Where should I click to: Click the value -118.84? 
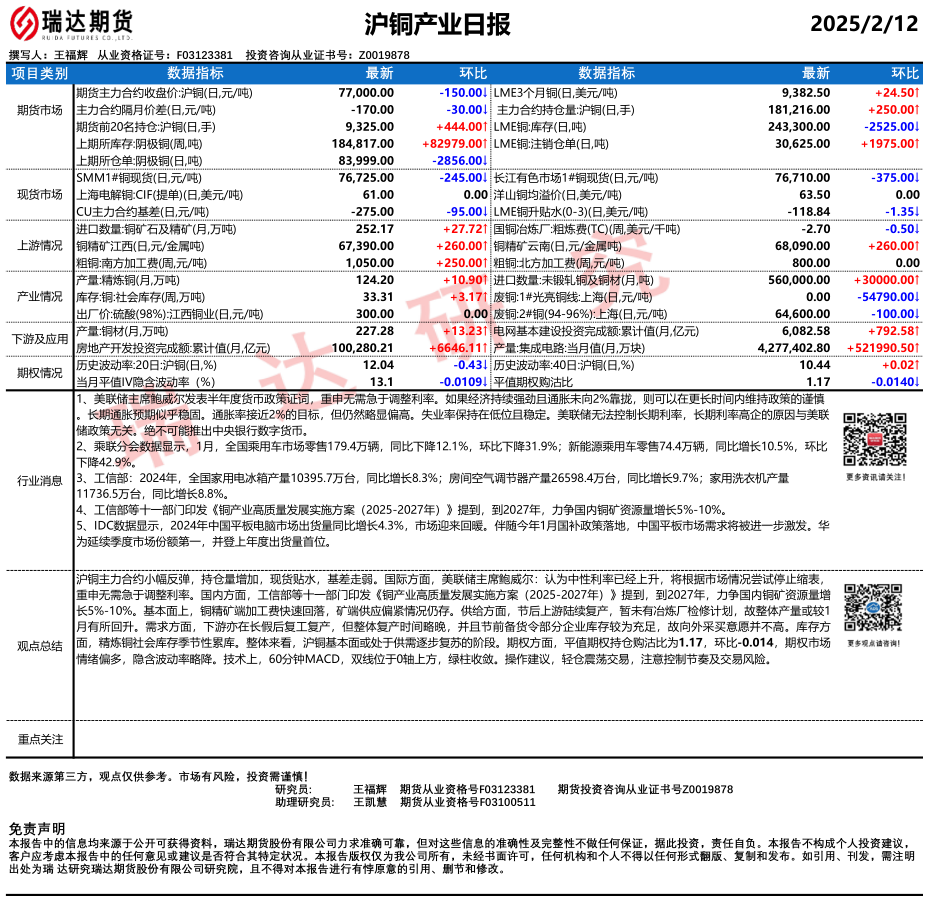[x=808, y=212]
